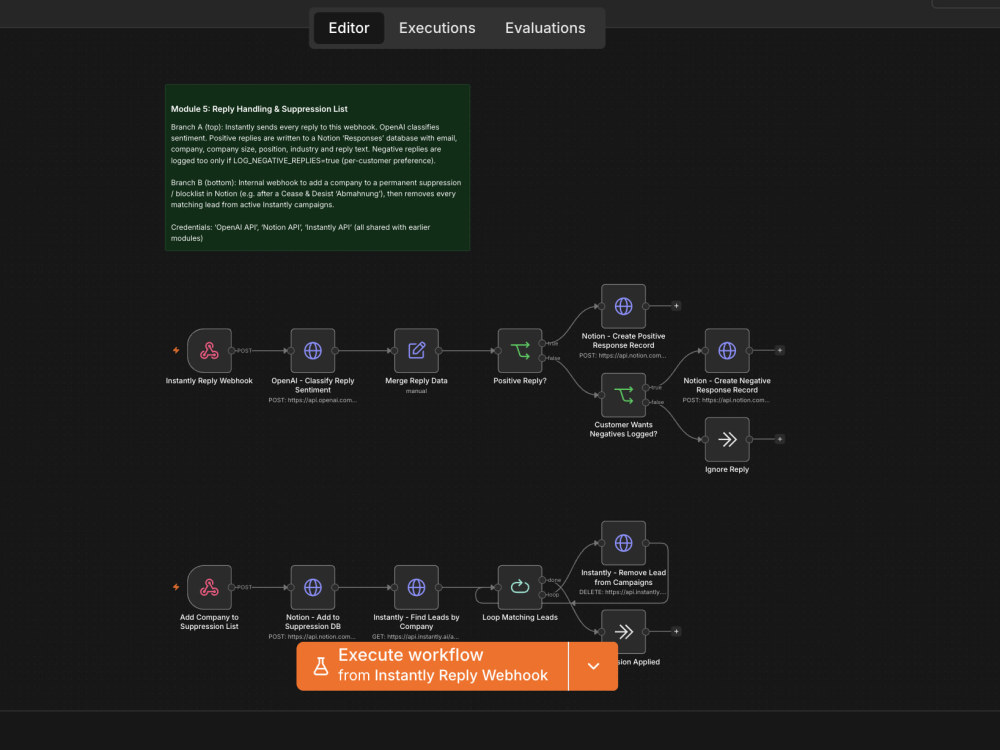This screenshot has height=750, width=1000.
Task: Click the 'Ignore Reply' node label
Action: click(727, 469)
